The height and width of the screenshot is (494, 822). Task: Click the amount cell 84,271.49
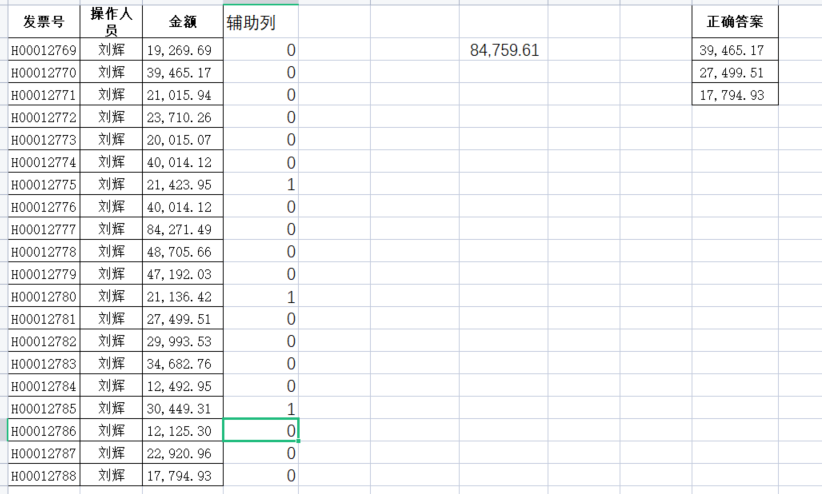click(183, 229)
